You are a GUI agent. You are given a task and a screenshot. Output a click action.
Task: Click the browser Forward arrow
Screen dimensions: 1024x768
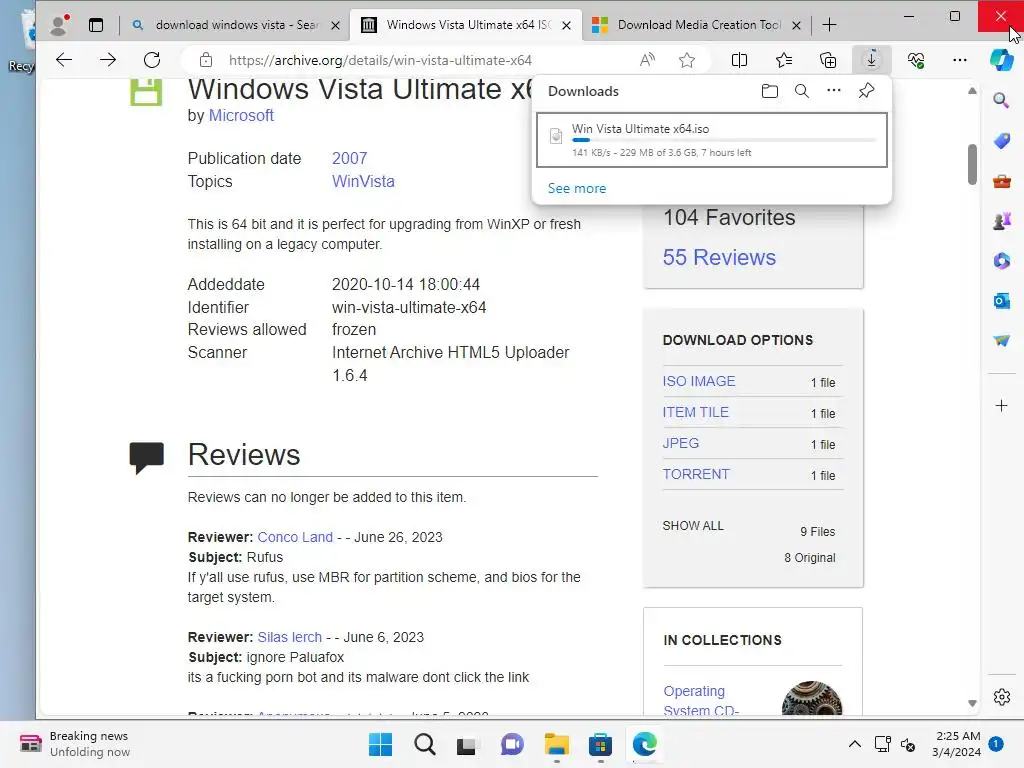(x=108, y=60)
